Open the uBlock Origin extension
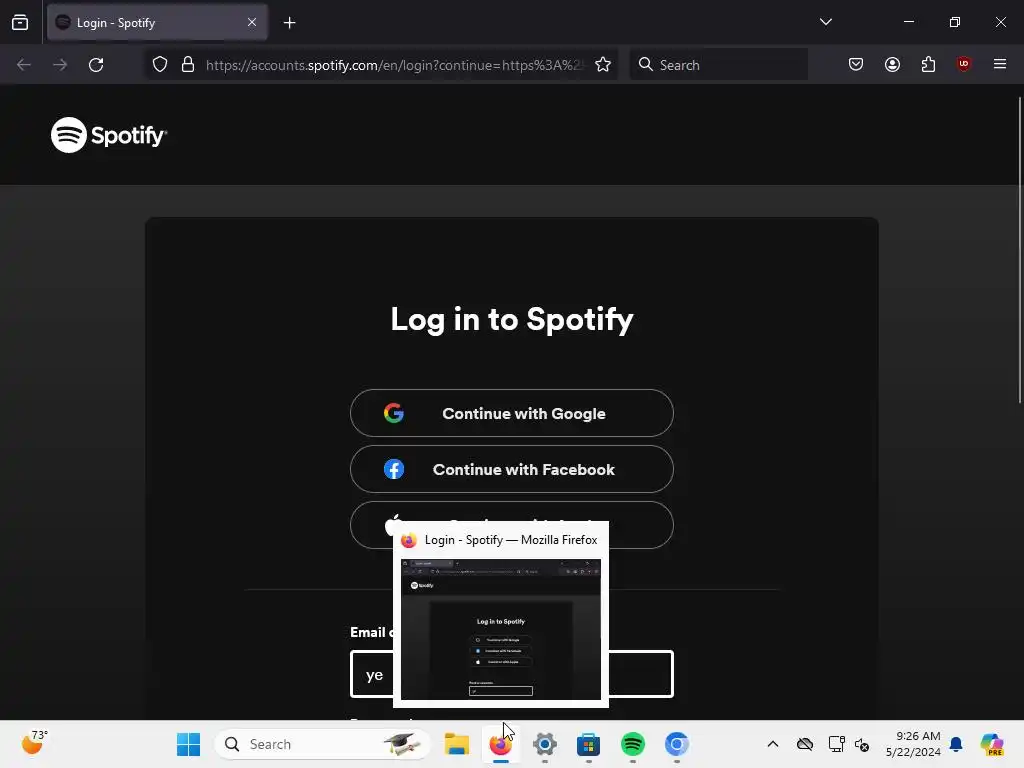This screenshot has width=1024, height=768. click(x=963, y=64)
